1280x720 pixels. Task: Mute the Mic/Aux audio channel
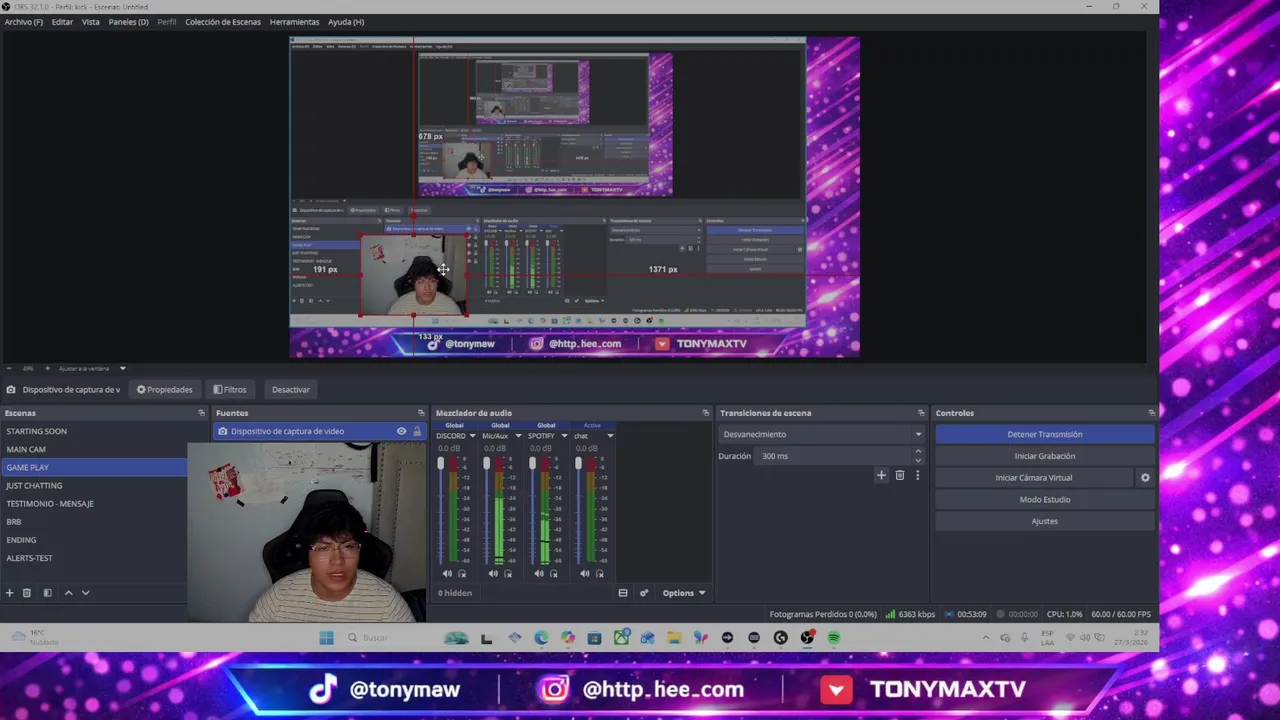tap(493, 574)
